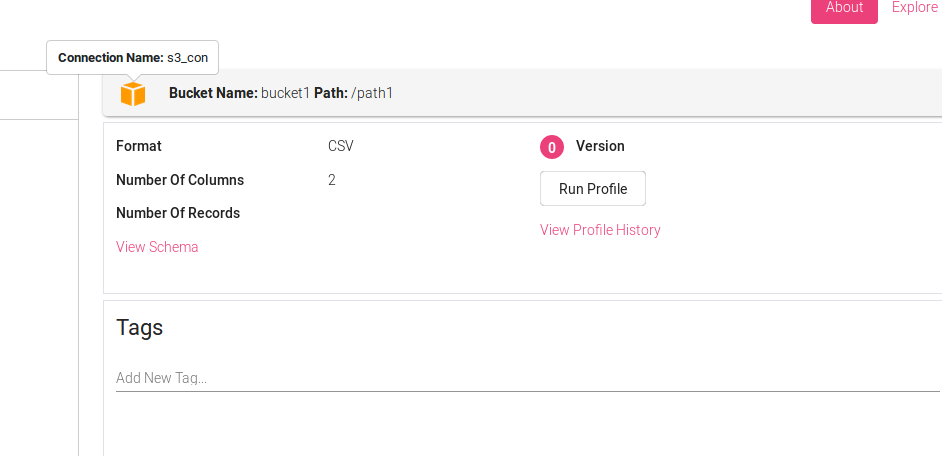Select the column count value 2
The image size is (942, 456).
(x=332, y=180)
